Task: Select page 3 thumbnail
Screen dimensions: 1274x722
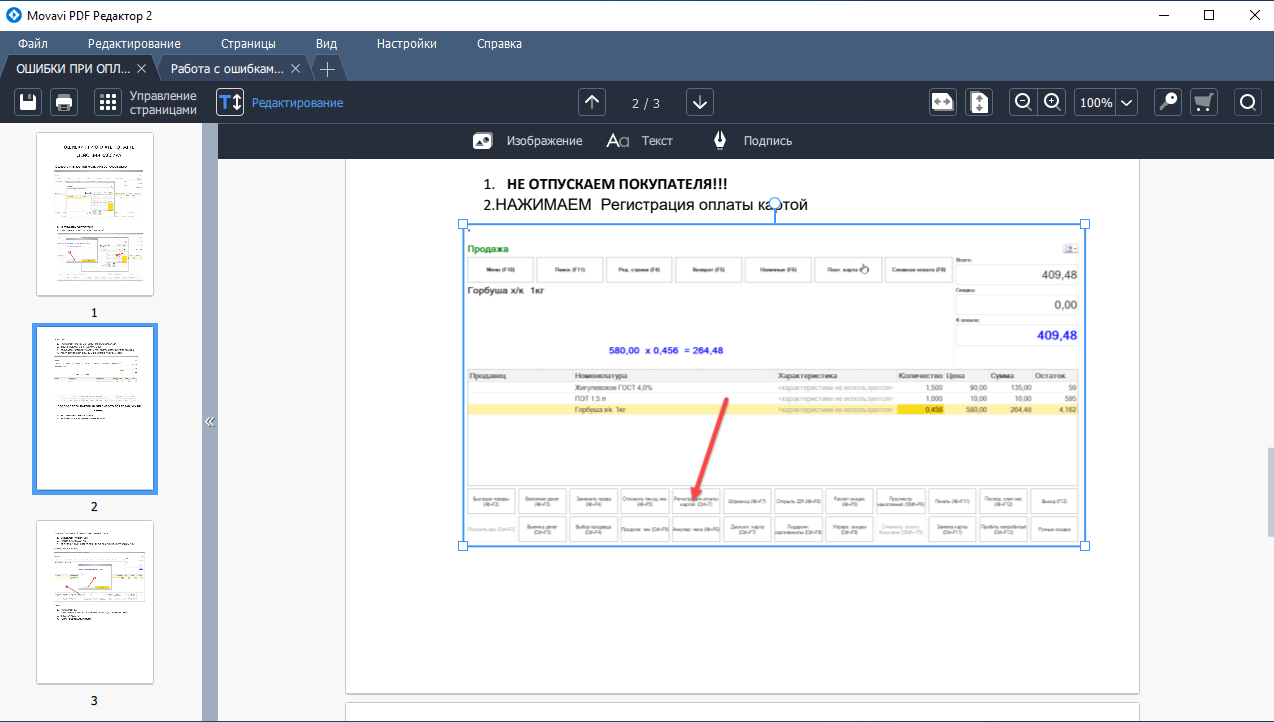Action: [x=95, y=601]
